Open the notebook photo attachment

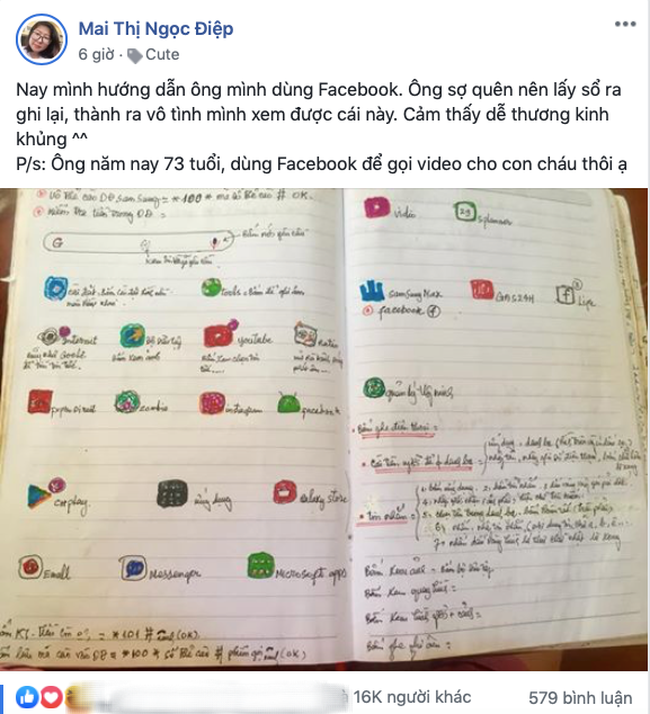324,429
